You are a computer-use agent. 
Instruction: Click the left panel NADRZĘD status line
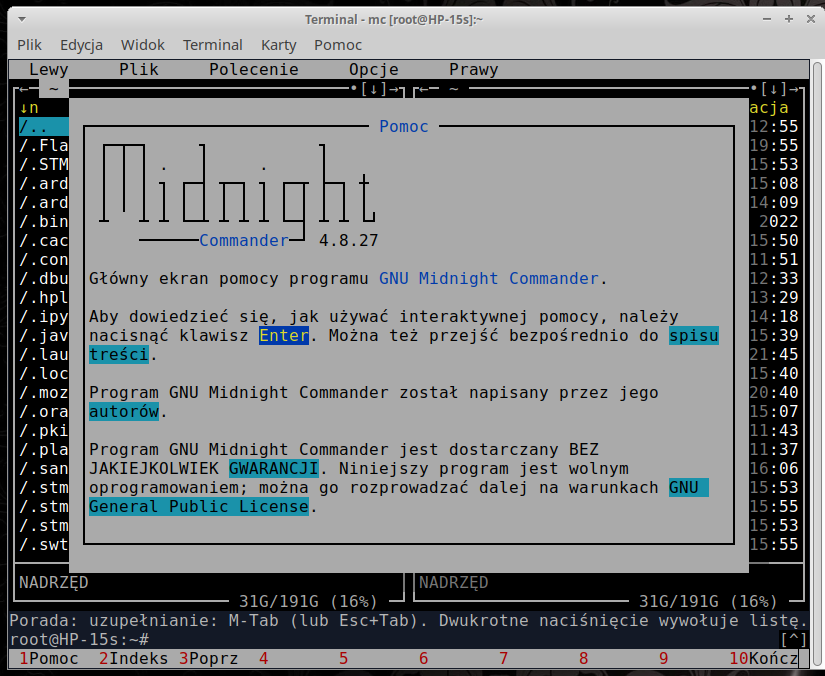coord(54,582)
